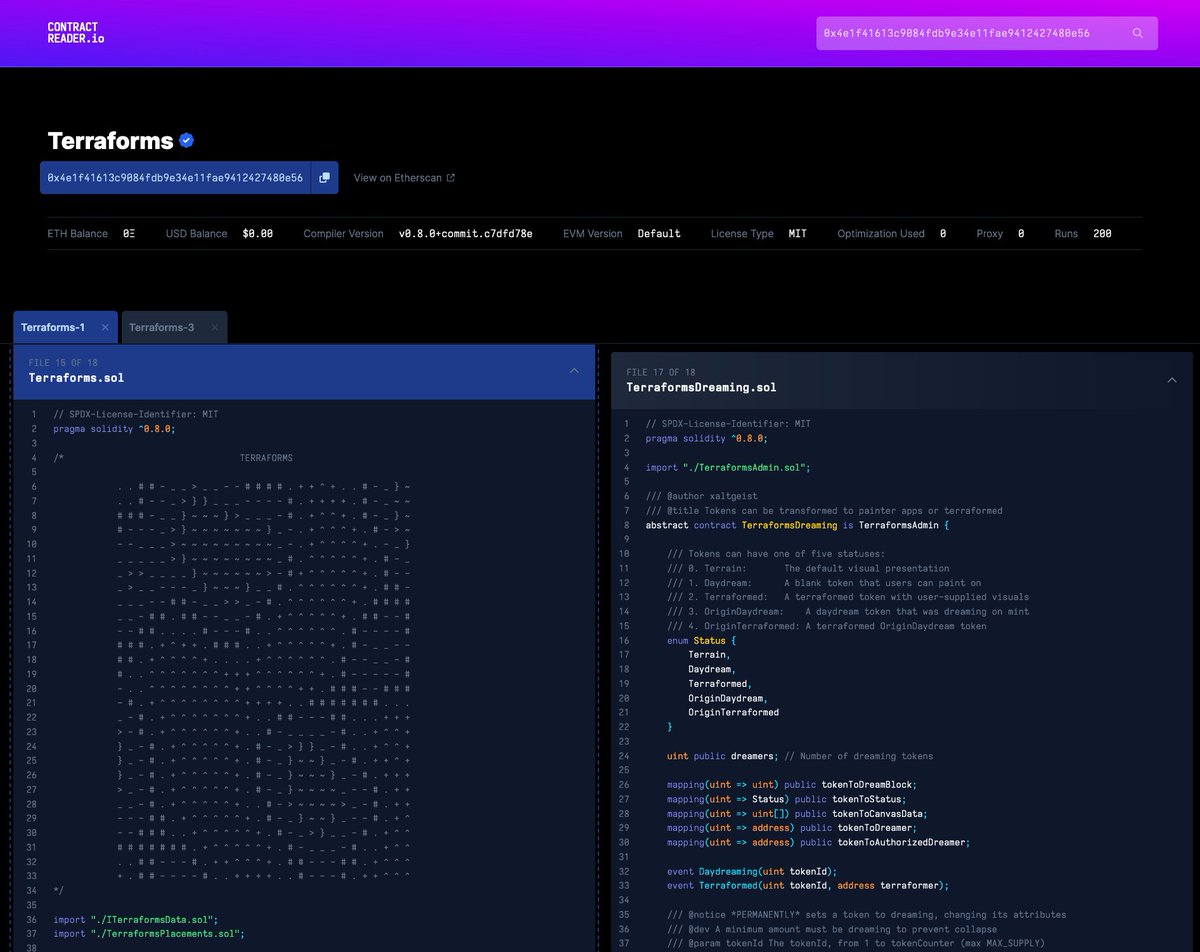Click the TerraformsDreaming.sol file header title
Image resolution: width=1200 pixels, height=952 pixels.
701,387
